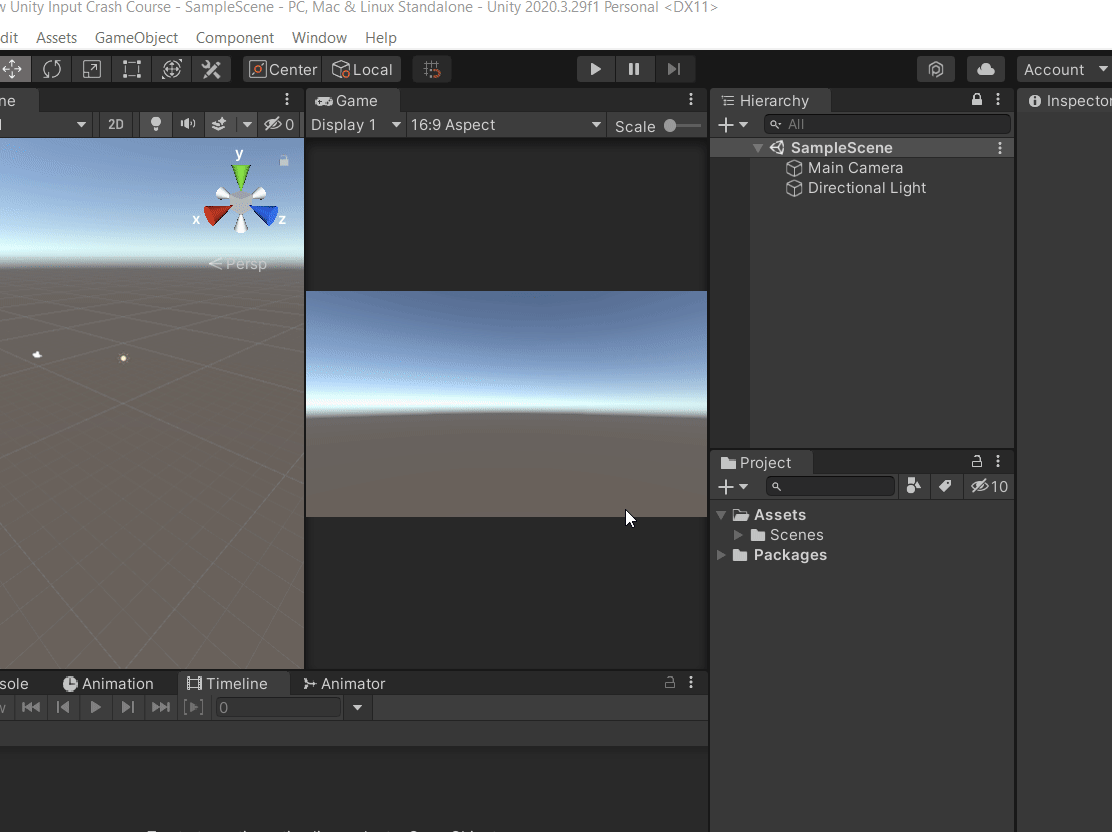Select the Move tool in the toolbar
The image size is (1112, 832).
click(x=14, y=69)
